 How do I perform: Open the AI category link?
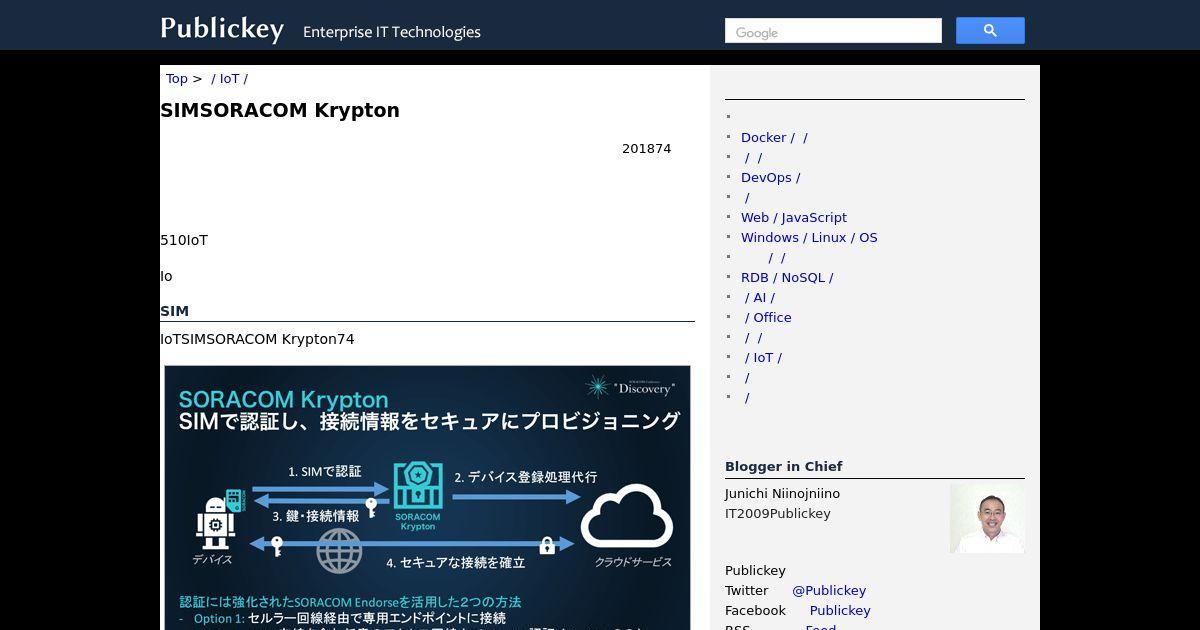pyautogui.click(x=760, y=297)
